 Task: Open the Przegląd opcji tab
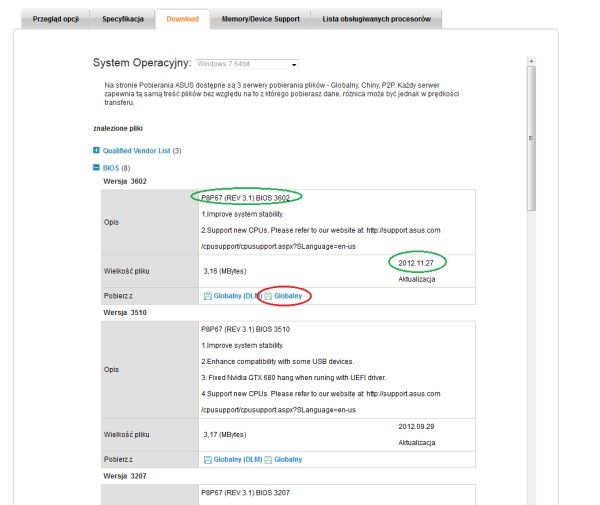(55, 19)
